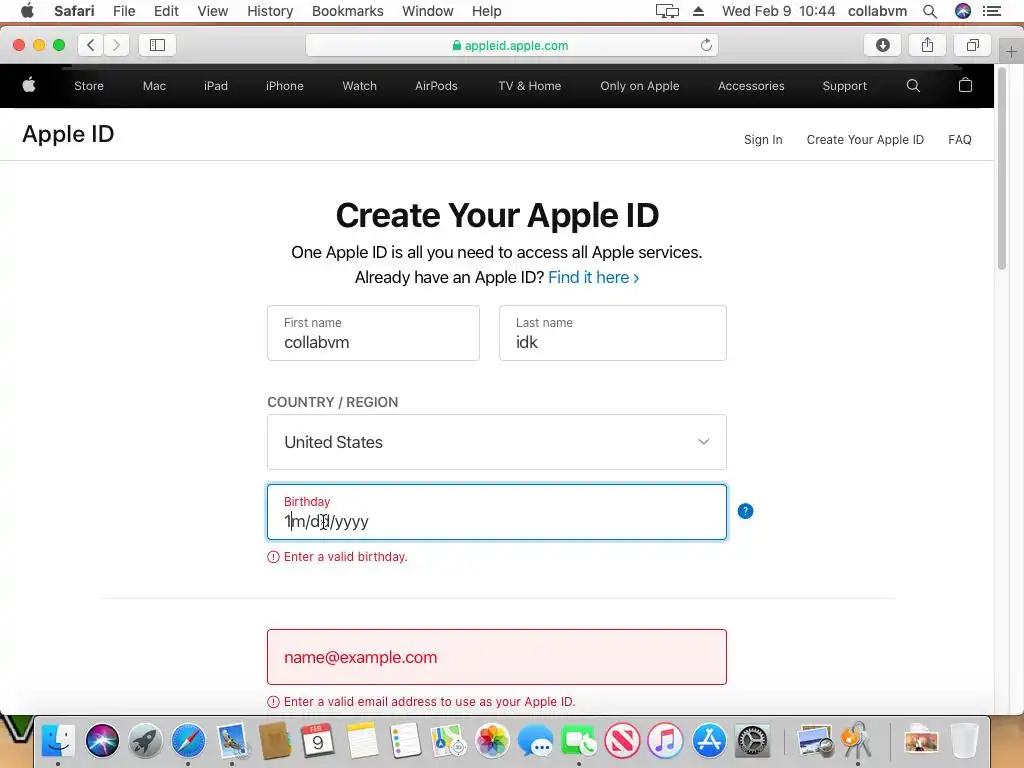
Task: Open FaceTime from the Dock
Action: pos(579,741)
